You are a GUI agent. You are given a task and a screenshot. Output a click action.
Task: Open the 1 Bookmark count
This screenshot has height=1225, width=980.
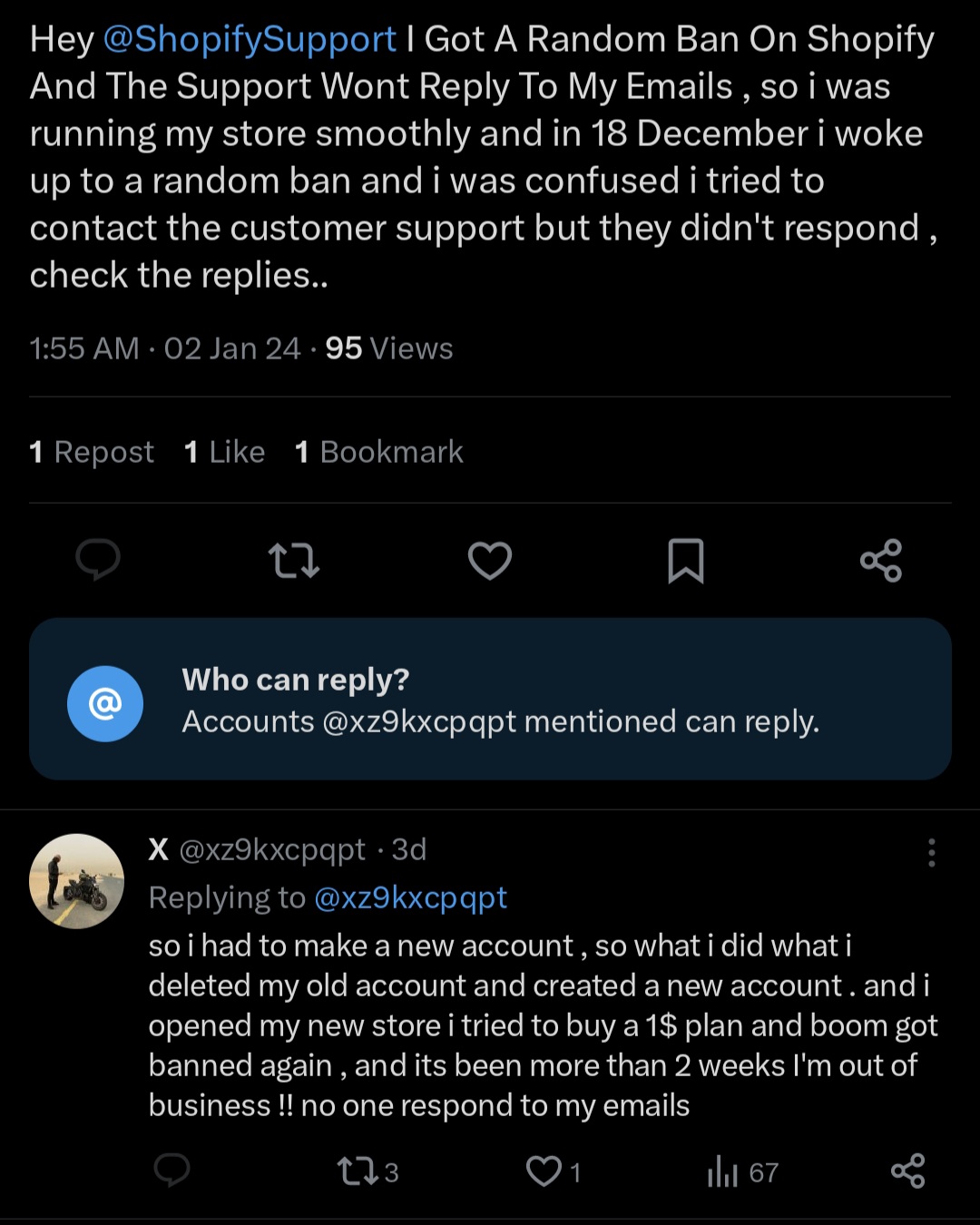click(379, 452)
